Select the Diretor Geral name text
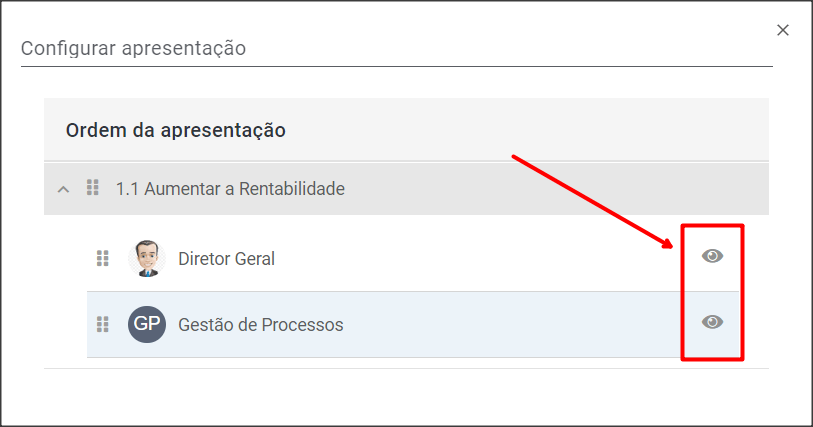Image resolution: width=813 pixels, height=427 pixels. pyautogui.click(x=226, y=259)
